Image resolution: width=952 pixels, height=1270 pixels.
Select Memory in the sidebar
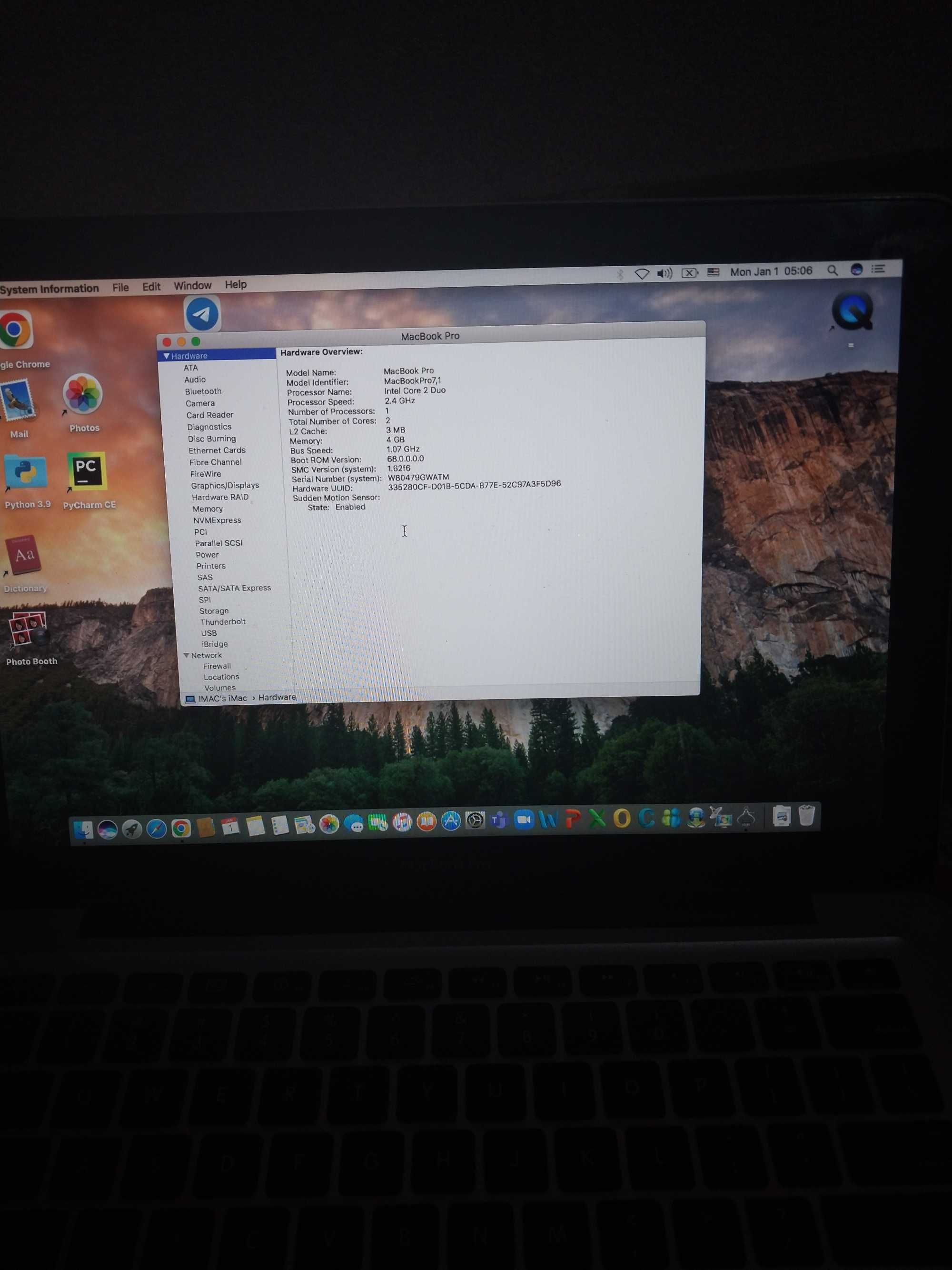[x=208, y=509]
